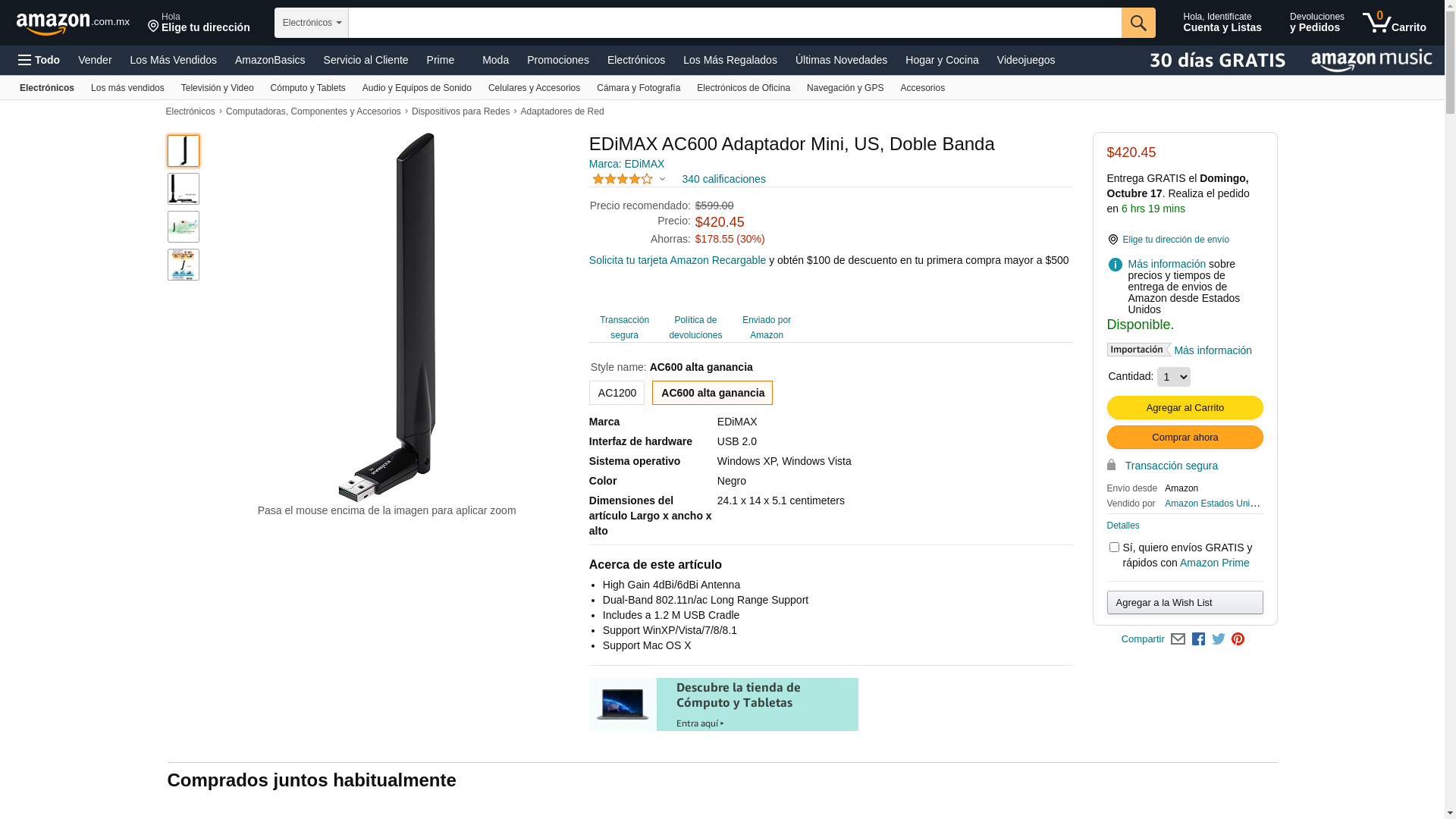This screenshot has height=819, width=1456.
Task: Share the product on Facebook
Action: [x=1198, y=639]
